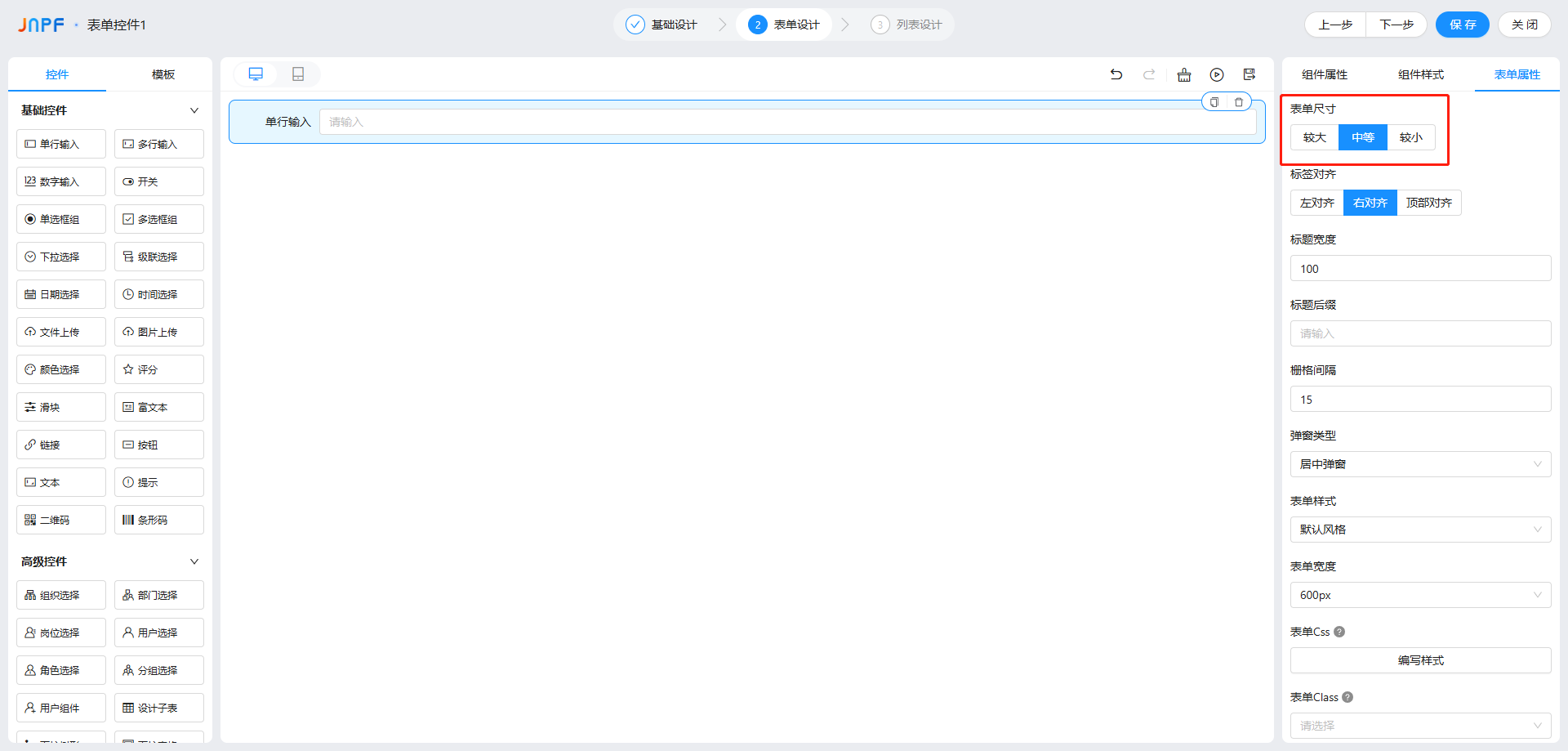Add 富文本 editor control from the palette
Viewport: 1568px width, 751px height.
click(159, 407)
